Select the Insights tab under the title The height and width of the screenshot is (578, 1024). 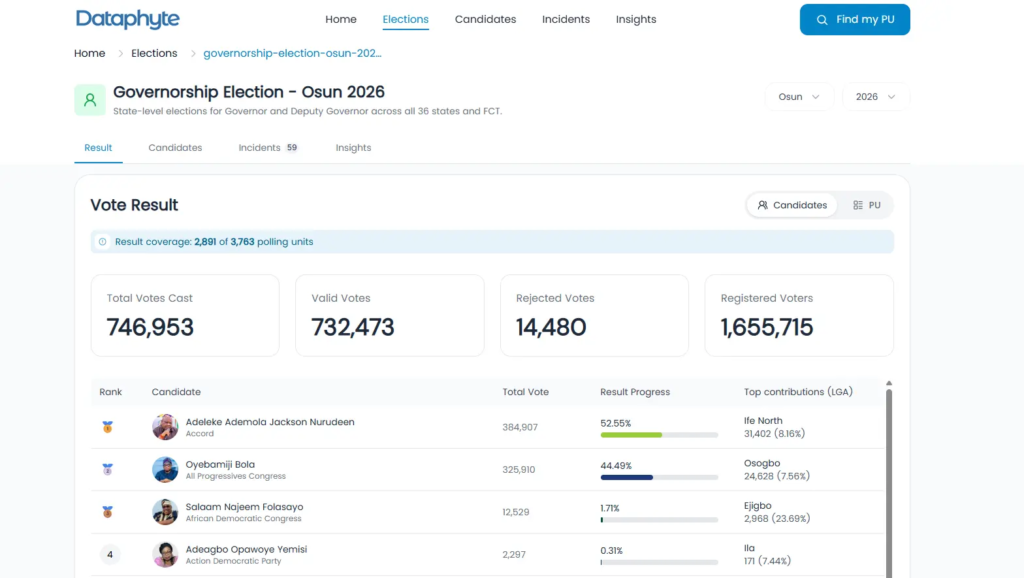353,148
